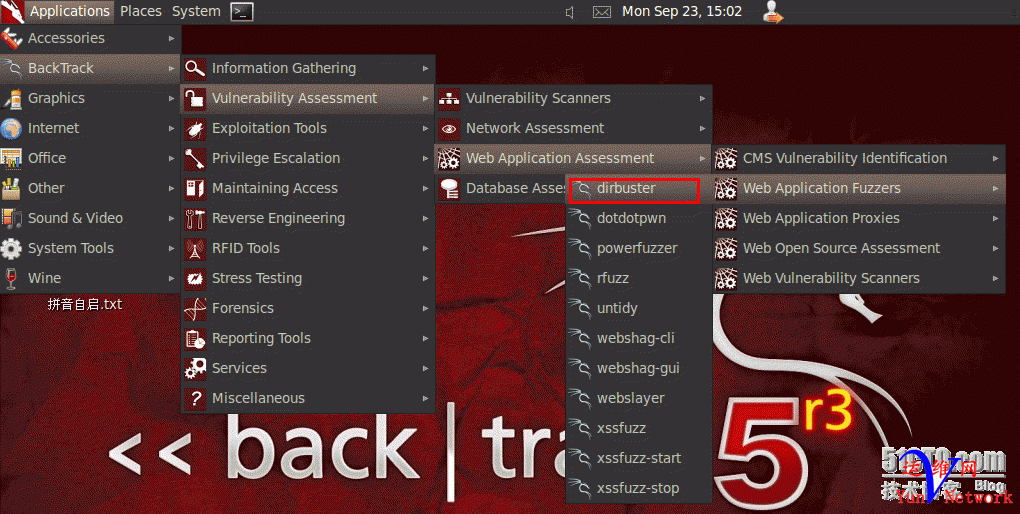Viewport: 1020px width, 514px height.
Task: Click the Forensics DNA icon
Action: [195, 308]
